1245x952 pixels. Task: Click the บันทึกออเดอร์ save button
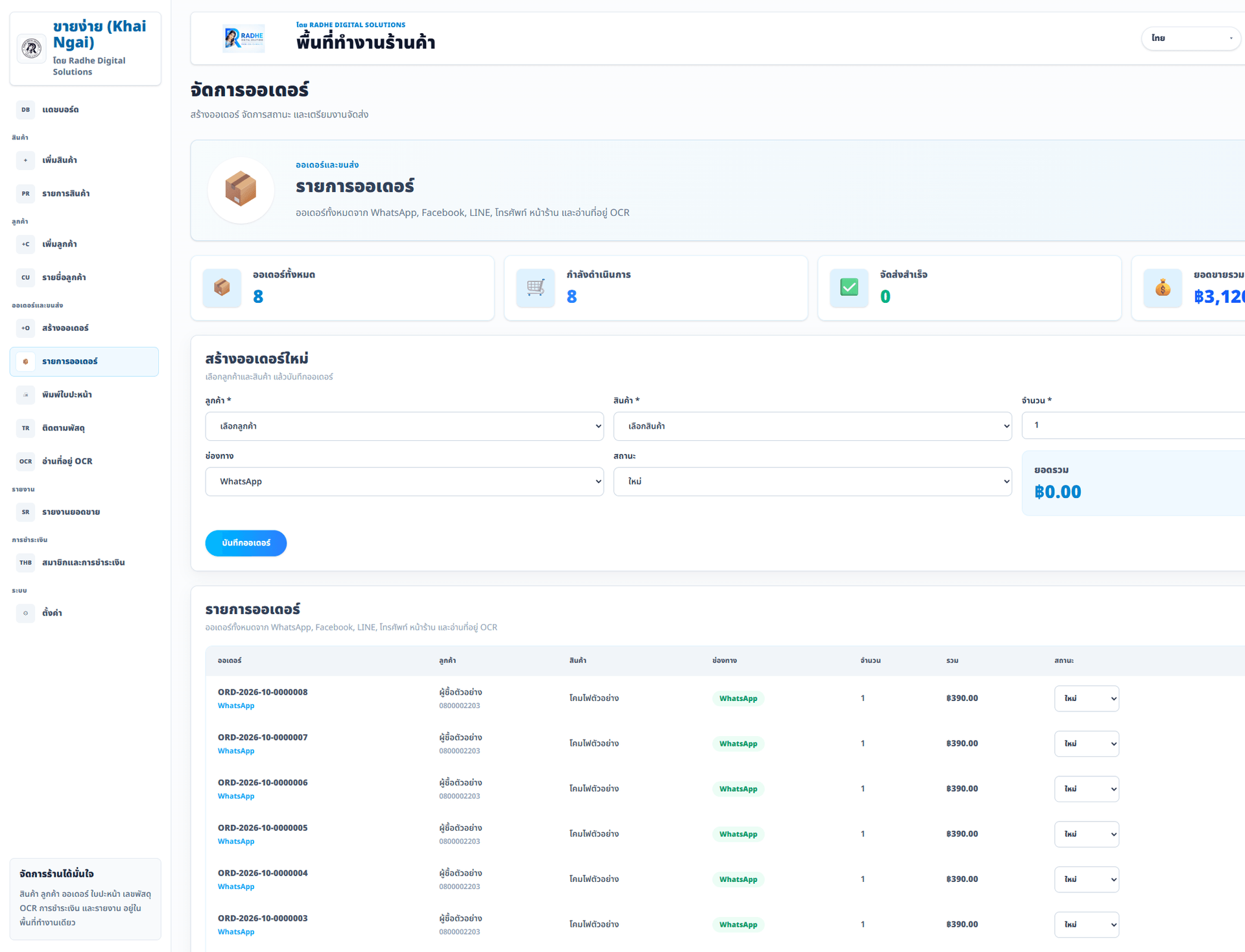(246, 543)
